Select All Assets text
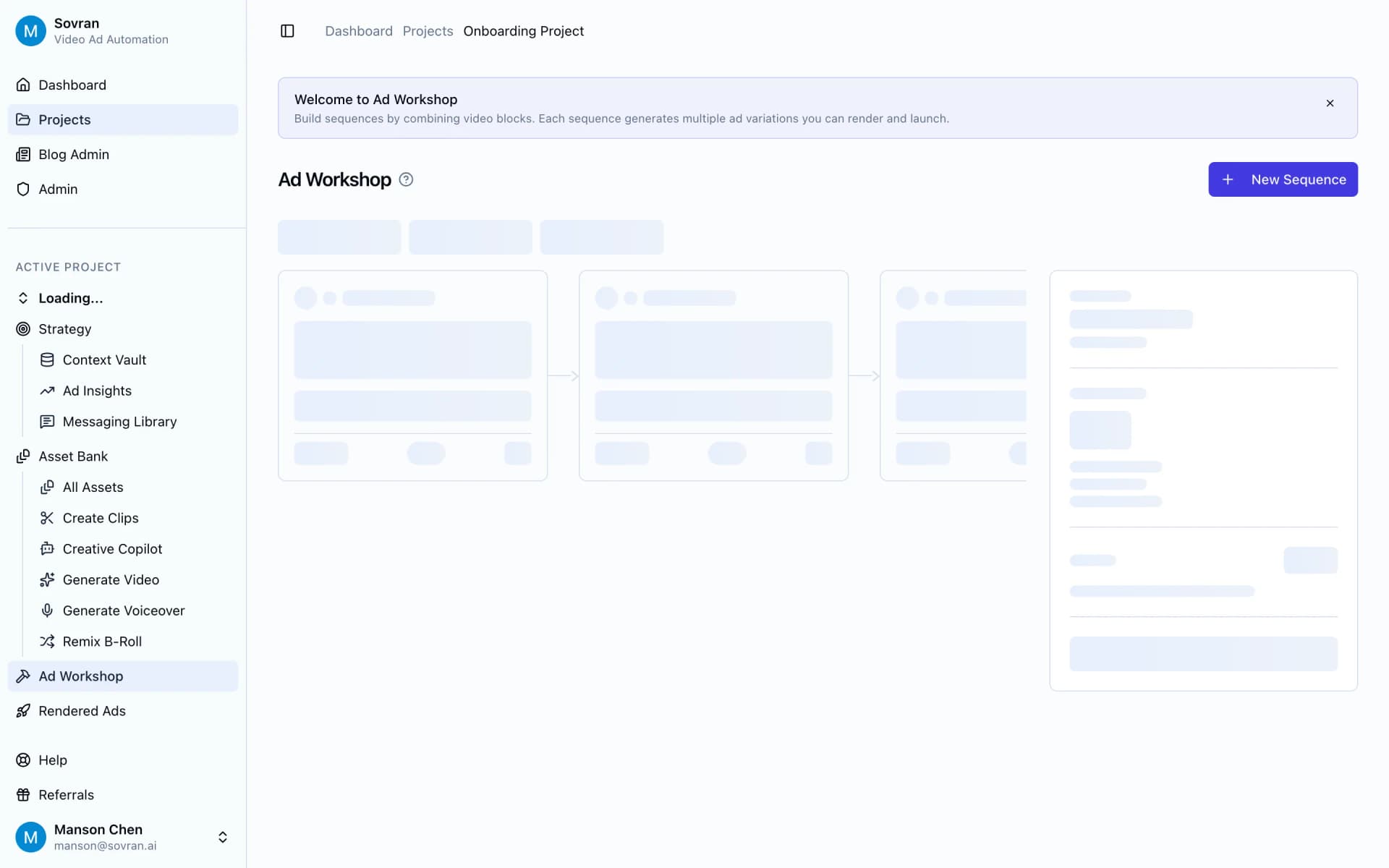Viewport: 1389px width, 868px height. click(x=93, y=487)
